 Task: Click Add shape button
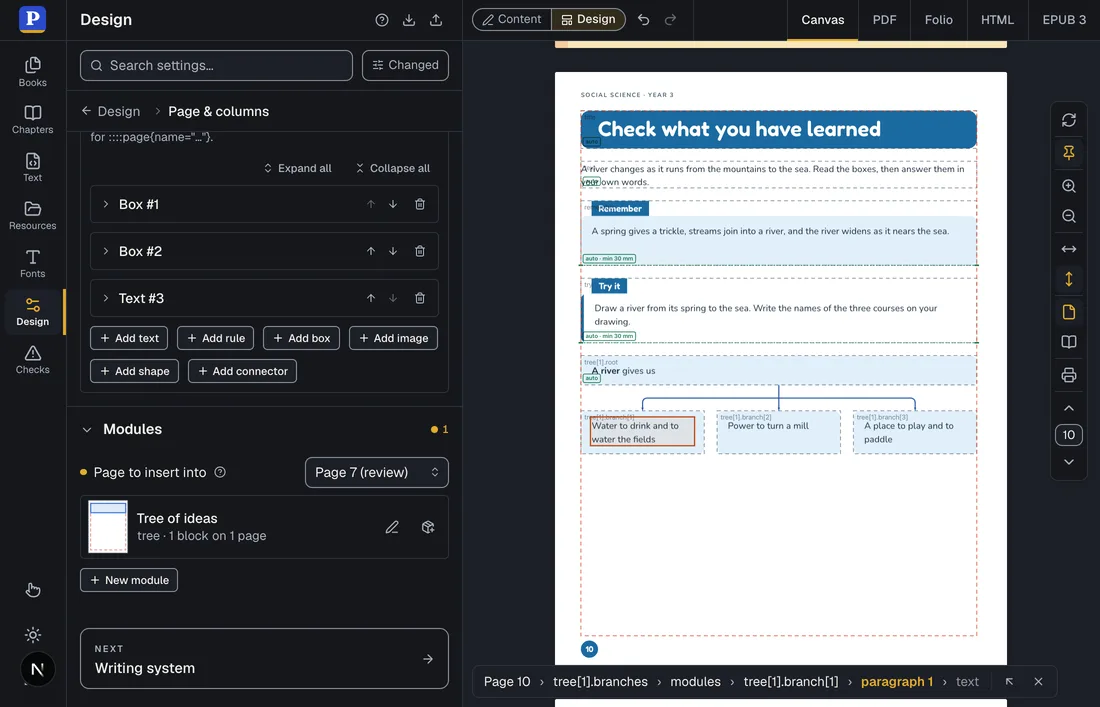tap(135, 371)
